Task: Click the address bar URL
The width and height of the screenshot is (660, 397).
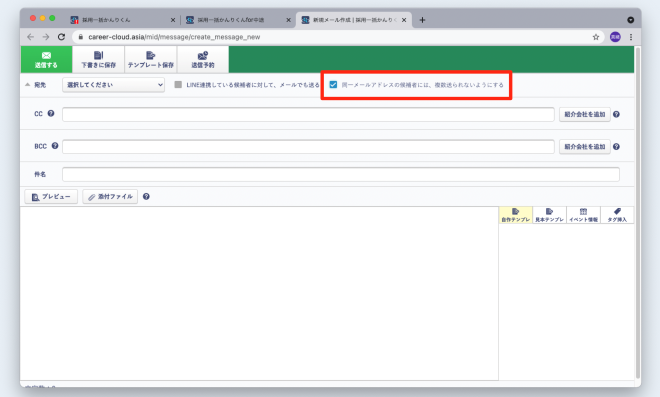Action: tap(174, 37)
